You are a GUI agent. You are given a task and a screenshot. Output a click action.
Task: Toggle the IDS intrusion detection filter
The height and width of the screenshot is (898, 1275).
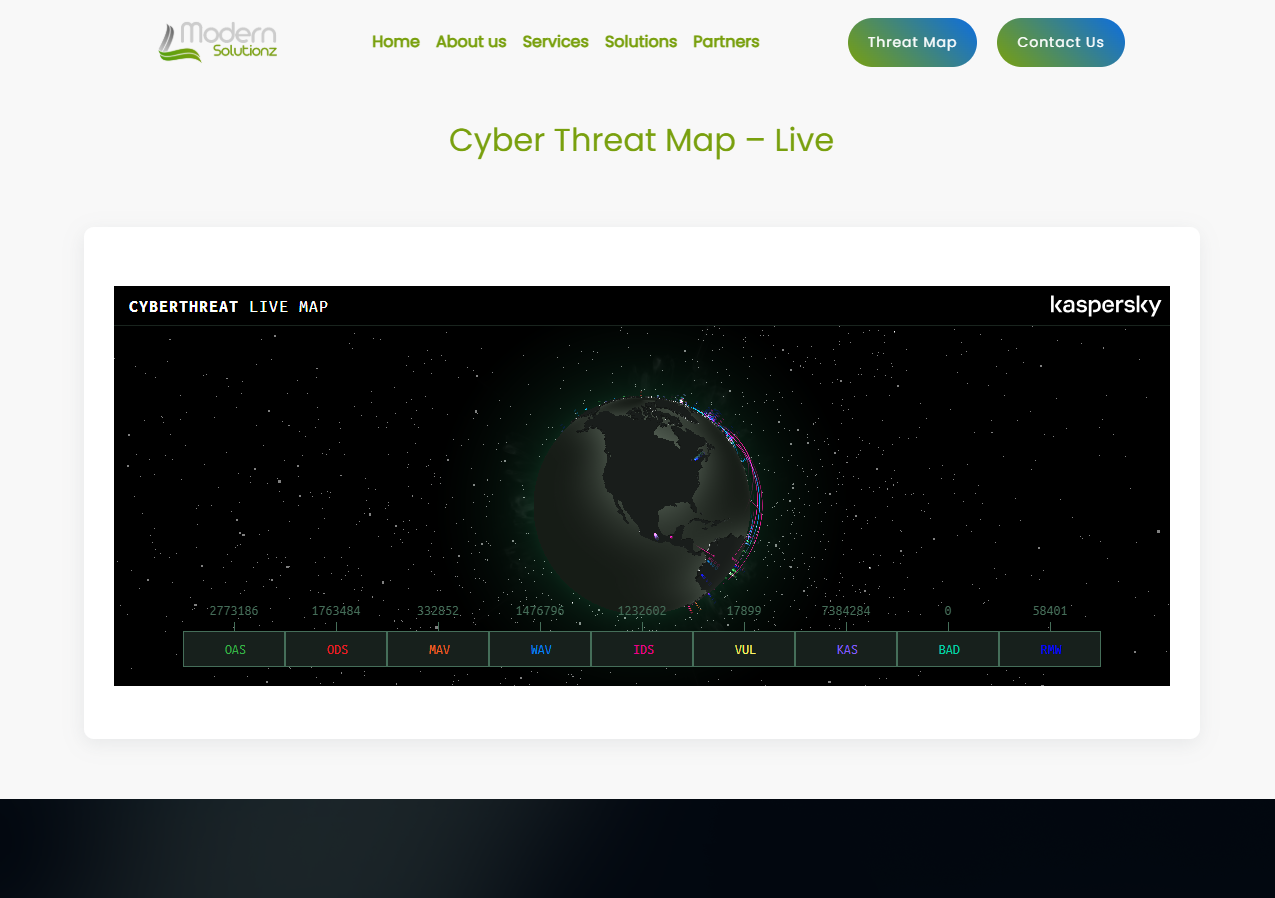643,649
